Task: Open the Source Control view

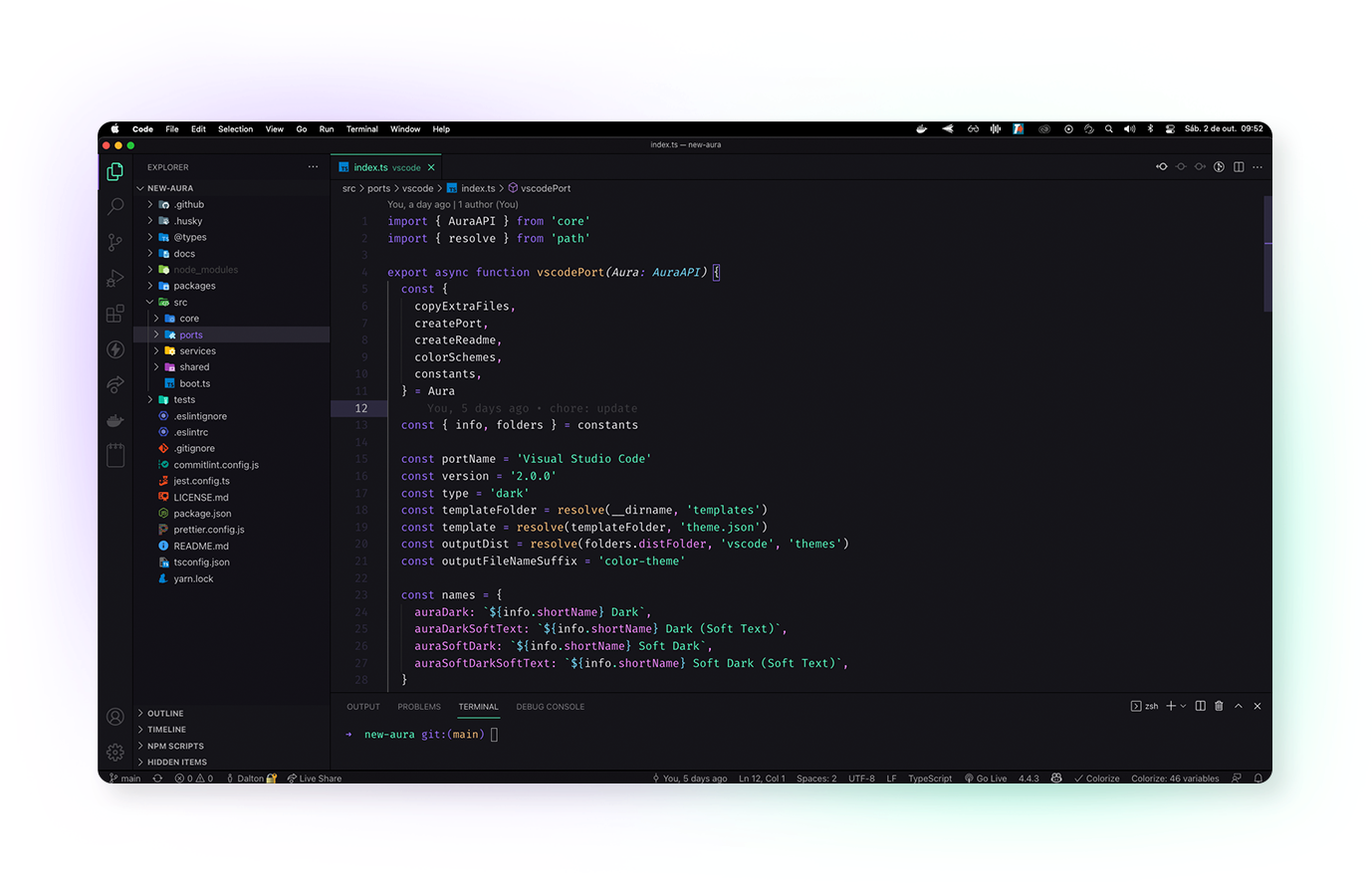Action: coord(115,242)
